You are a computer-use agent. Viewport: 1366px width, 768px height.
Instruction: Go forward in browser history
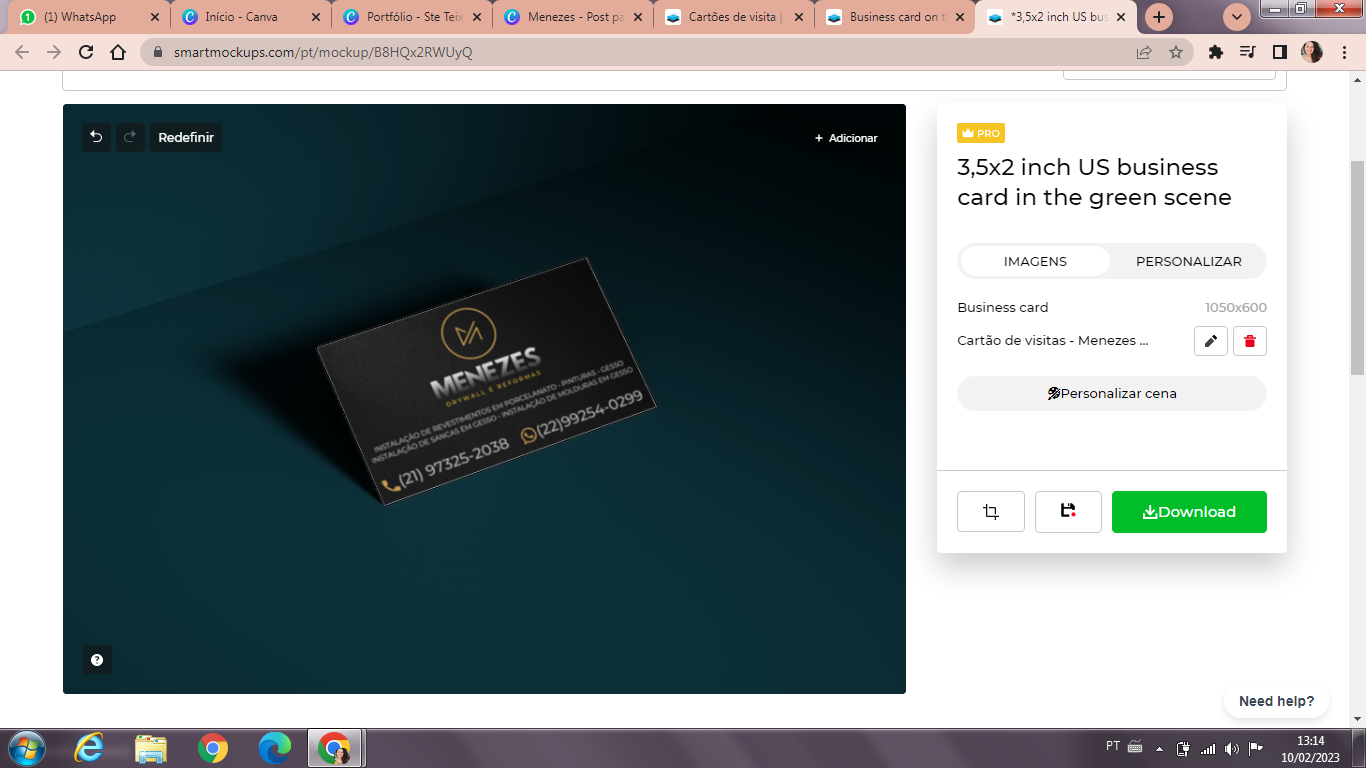tap(54, 52)
